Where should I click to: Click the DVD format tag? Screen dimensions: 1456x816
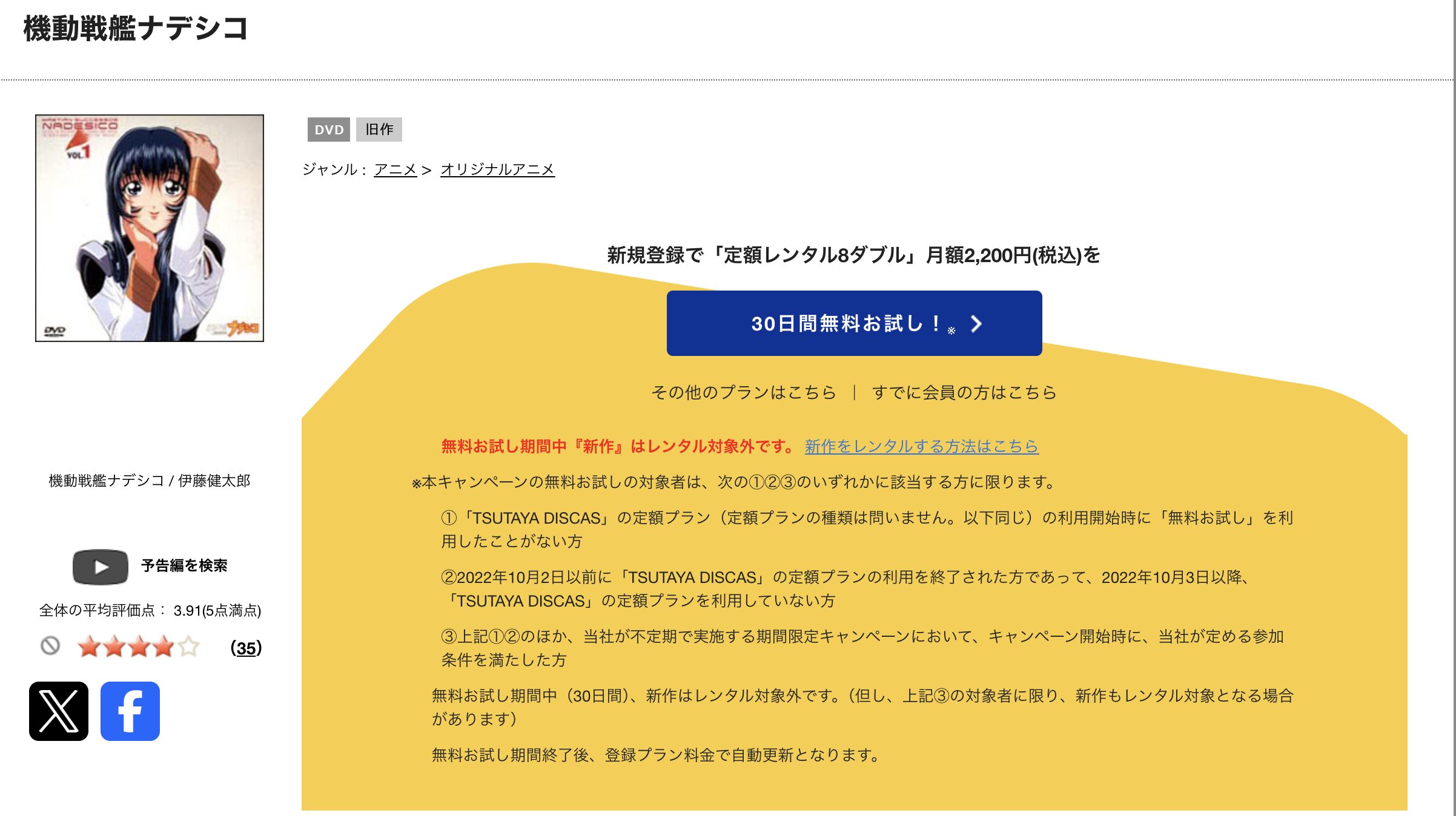[329, 130]
